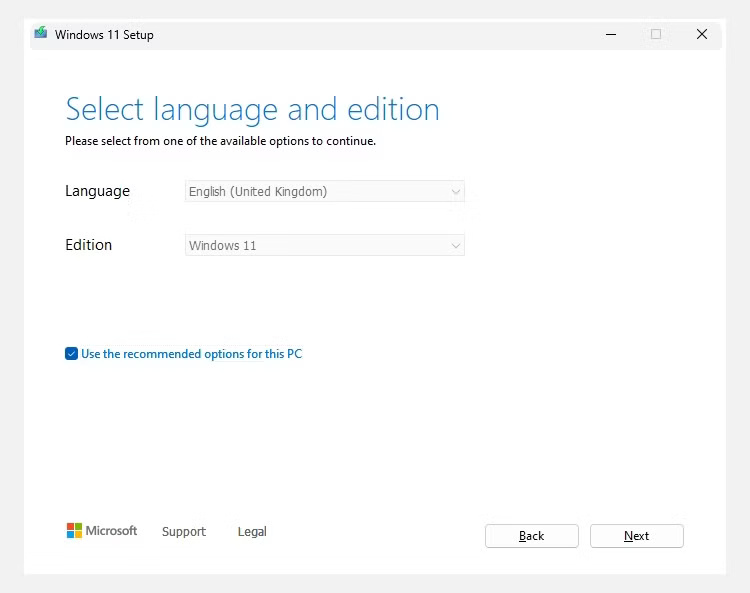Minimize the Windows 11 Setup window
Viewport: 750px width, 593px height.
point(611,34)
